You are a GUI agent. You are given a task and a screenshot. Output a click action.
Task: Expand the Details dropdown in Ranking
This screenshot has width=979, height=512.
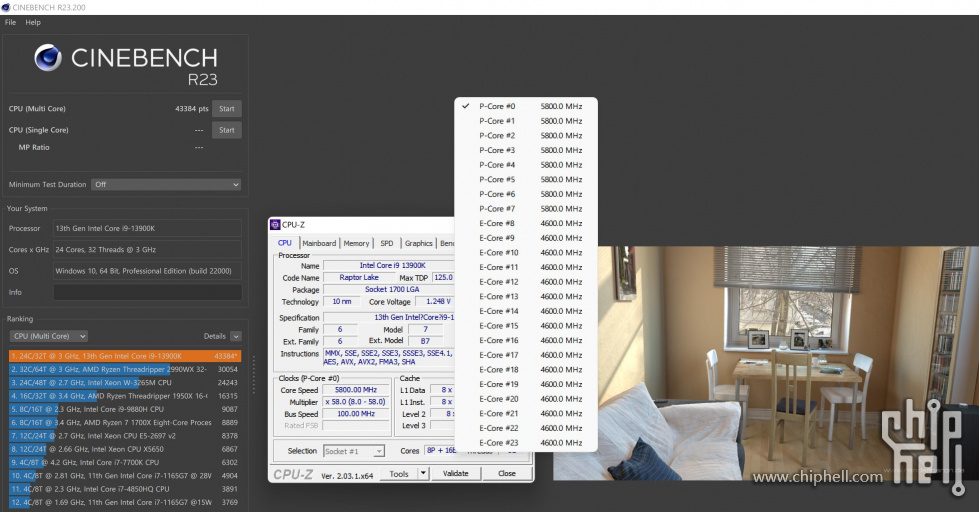[235, 336]
